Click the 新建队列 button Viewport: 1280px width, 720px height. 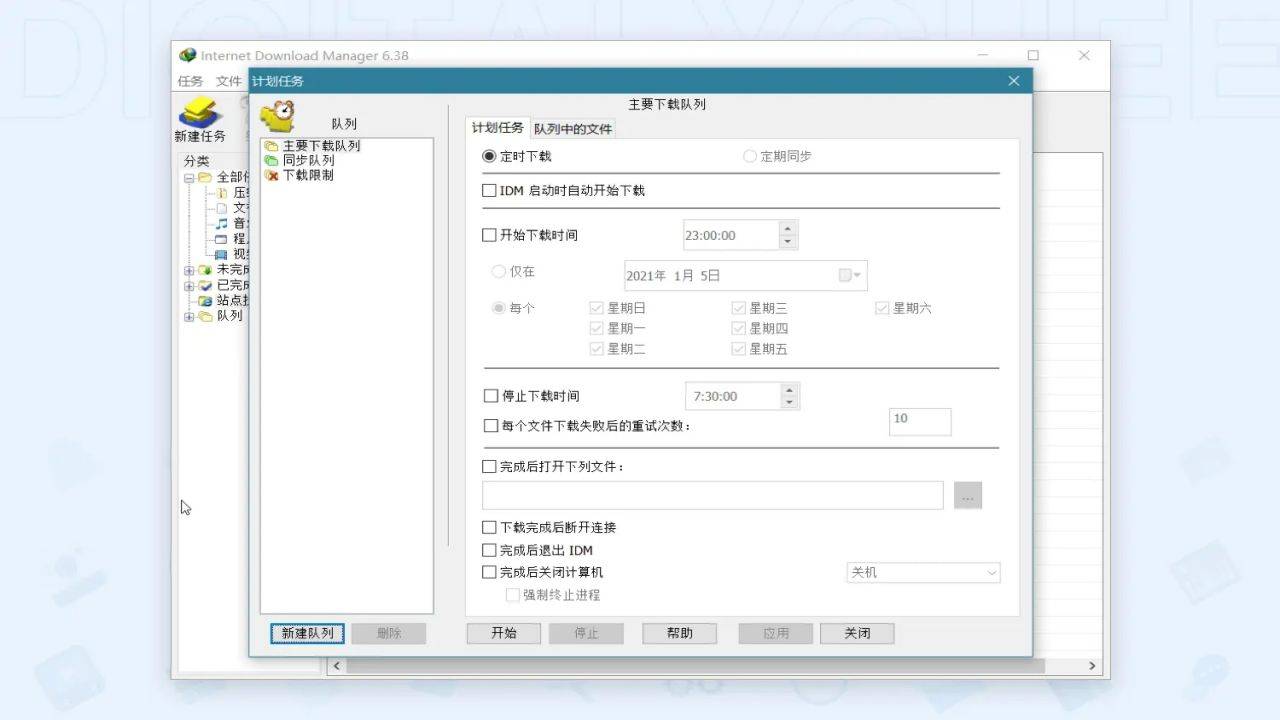[x=306, y=632]
